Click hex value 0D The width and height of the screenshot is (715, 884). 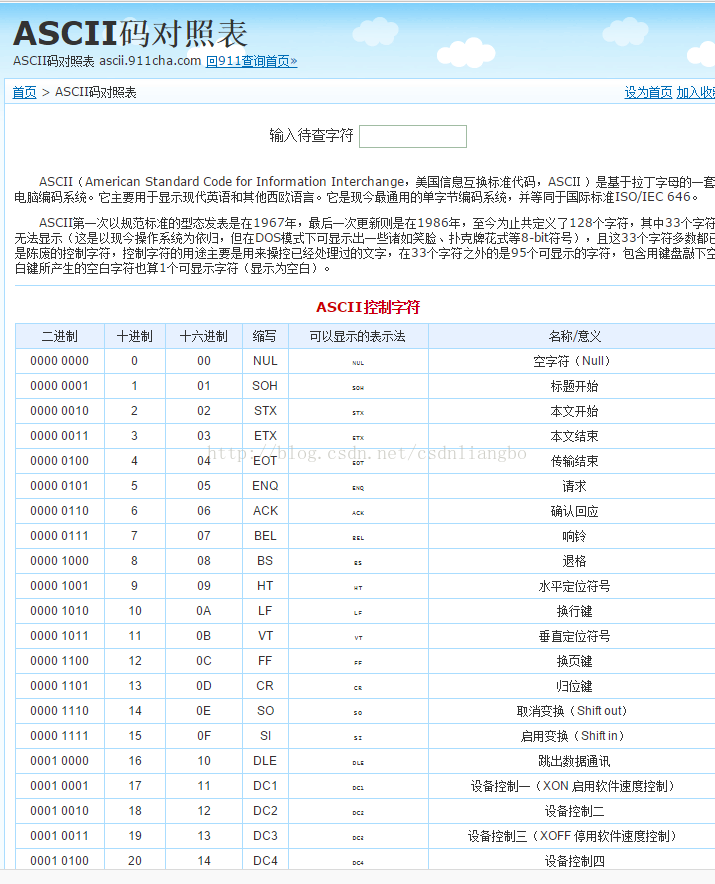[x=204, y=686]
